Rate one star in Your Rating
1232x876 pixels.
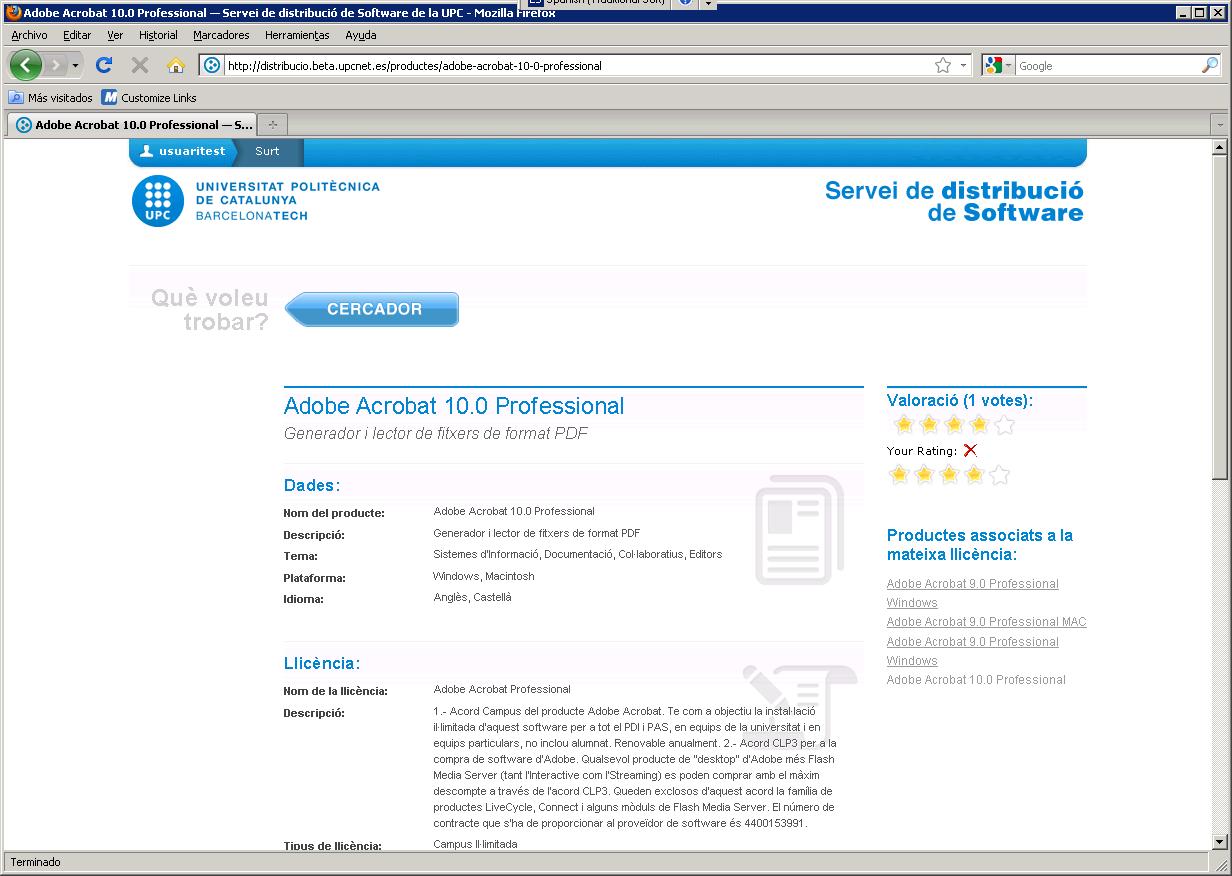point(899,475)
